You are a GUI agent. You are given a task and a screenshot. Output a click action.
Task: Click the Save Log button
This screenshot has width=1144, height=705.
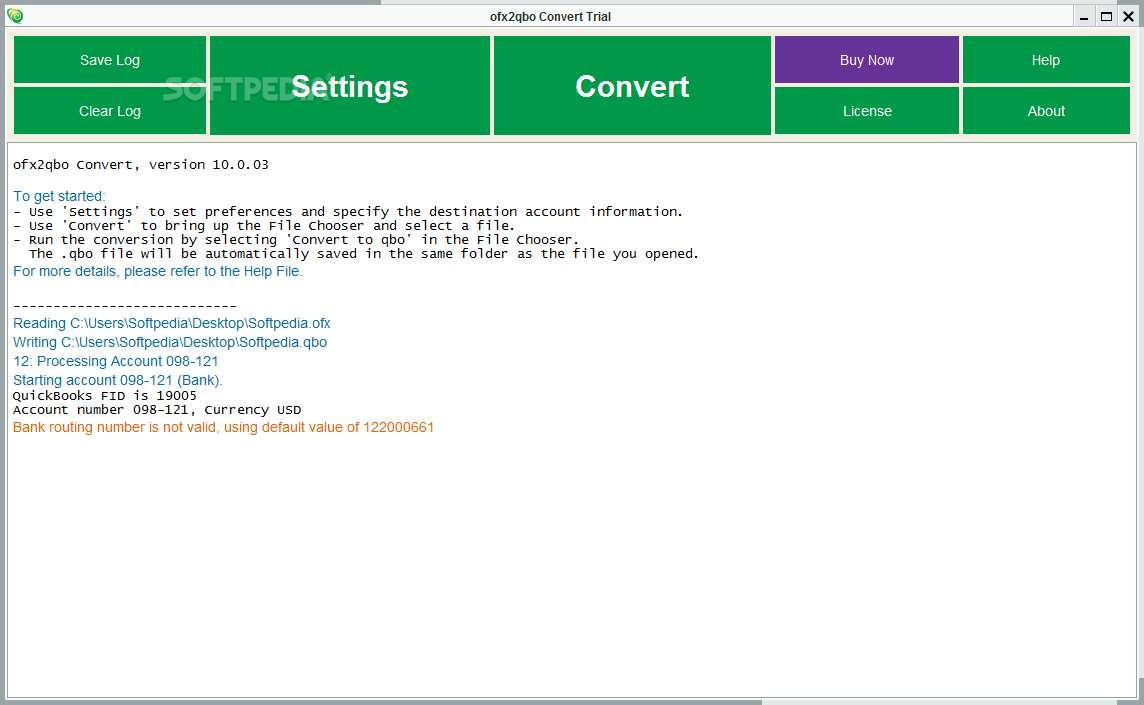(109, 60)
